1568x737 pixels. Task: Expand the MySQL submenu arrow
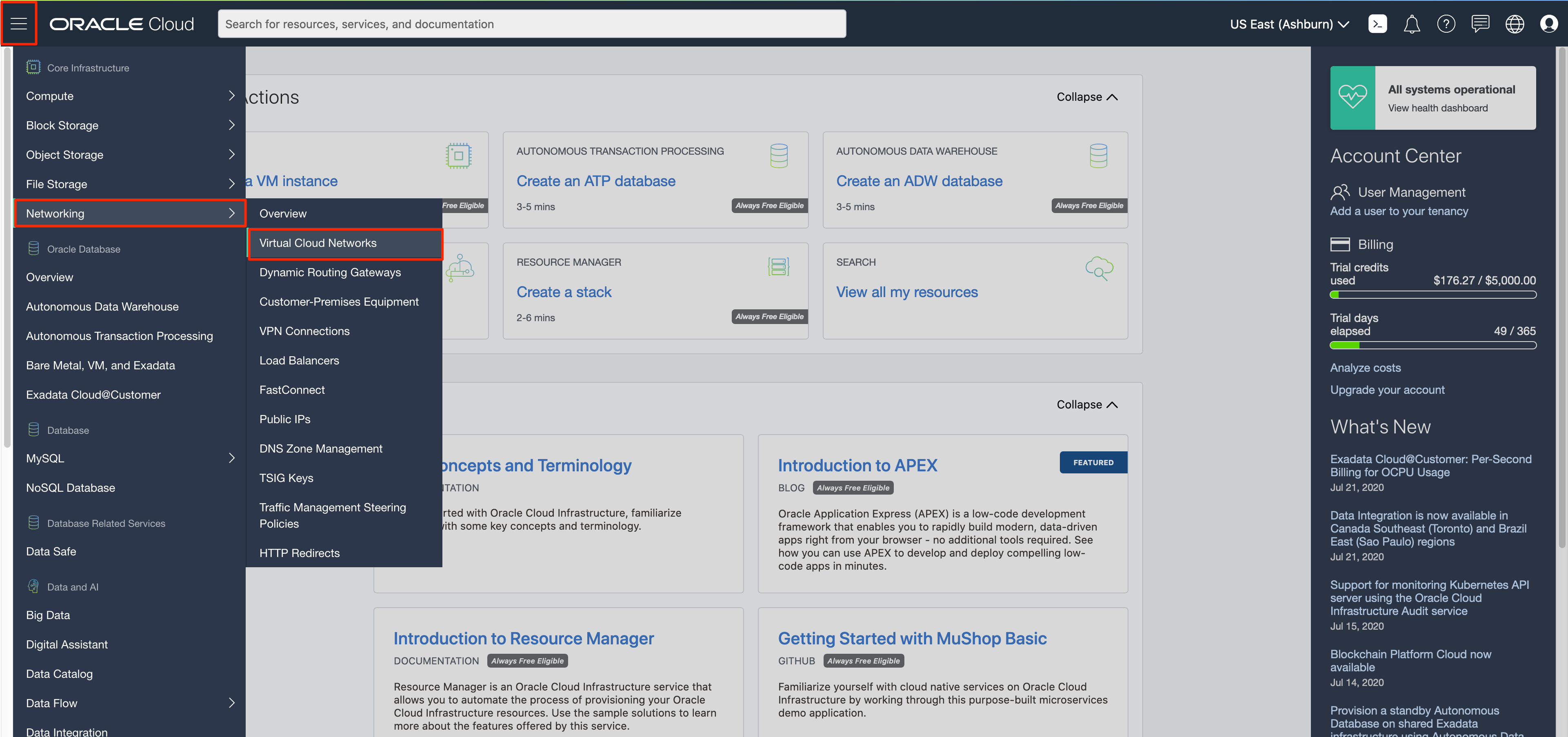(231, 458)
